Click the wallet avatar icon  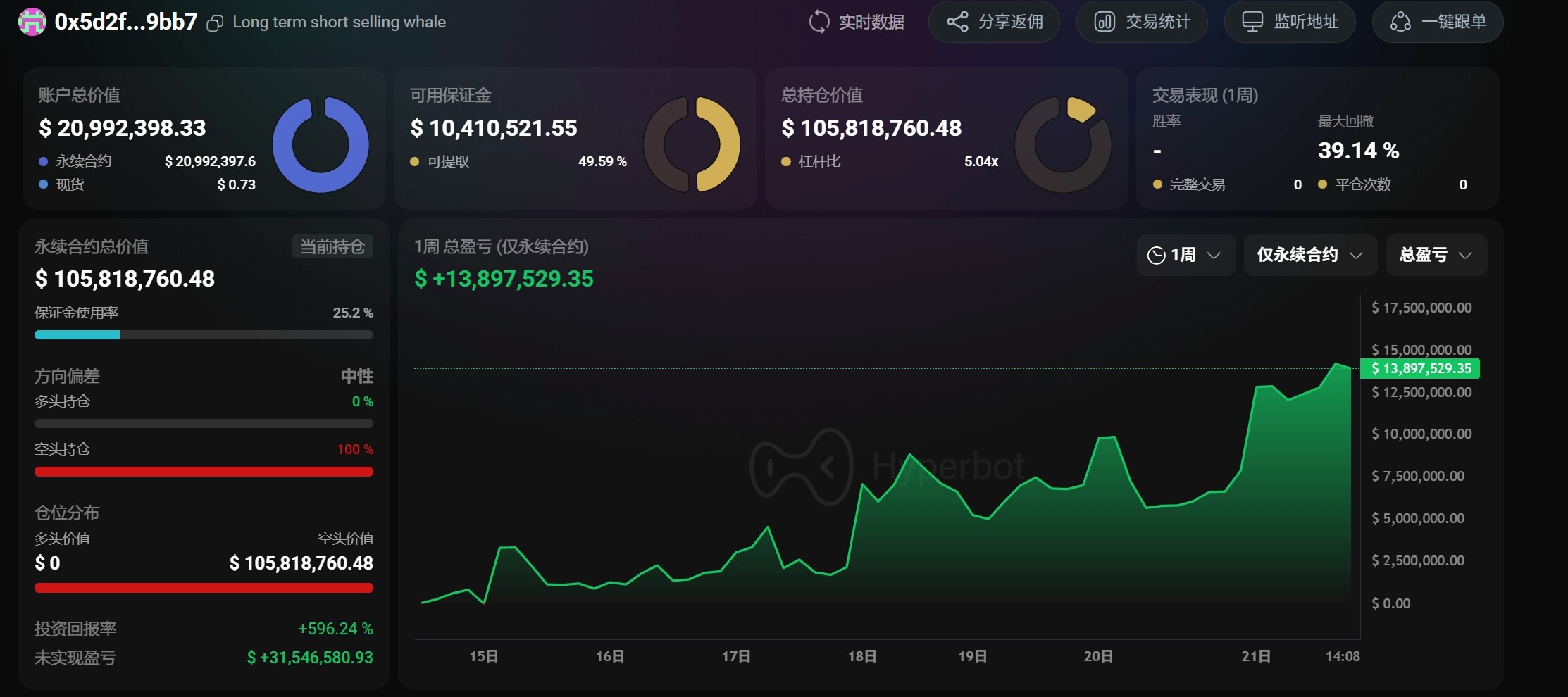click(32, 22)
